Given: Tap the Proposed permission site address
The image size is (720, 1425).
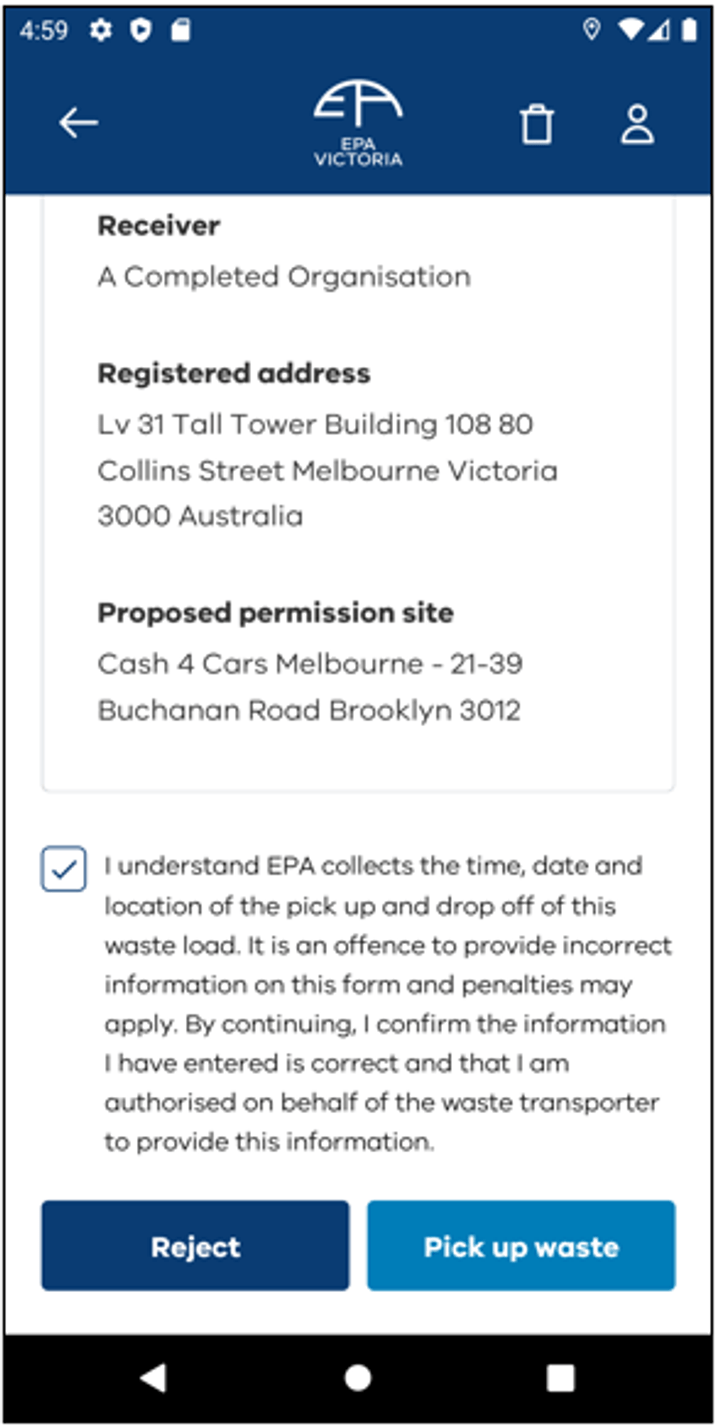Looking at the screenshot, I should (x=310, y=686).
